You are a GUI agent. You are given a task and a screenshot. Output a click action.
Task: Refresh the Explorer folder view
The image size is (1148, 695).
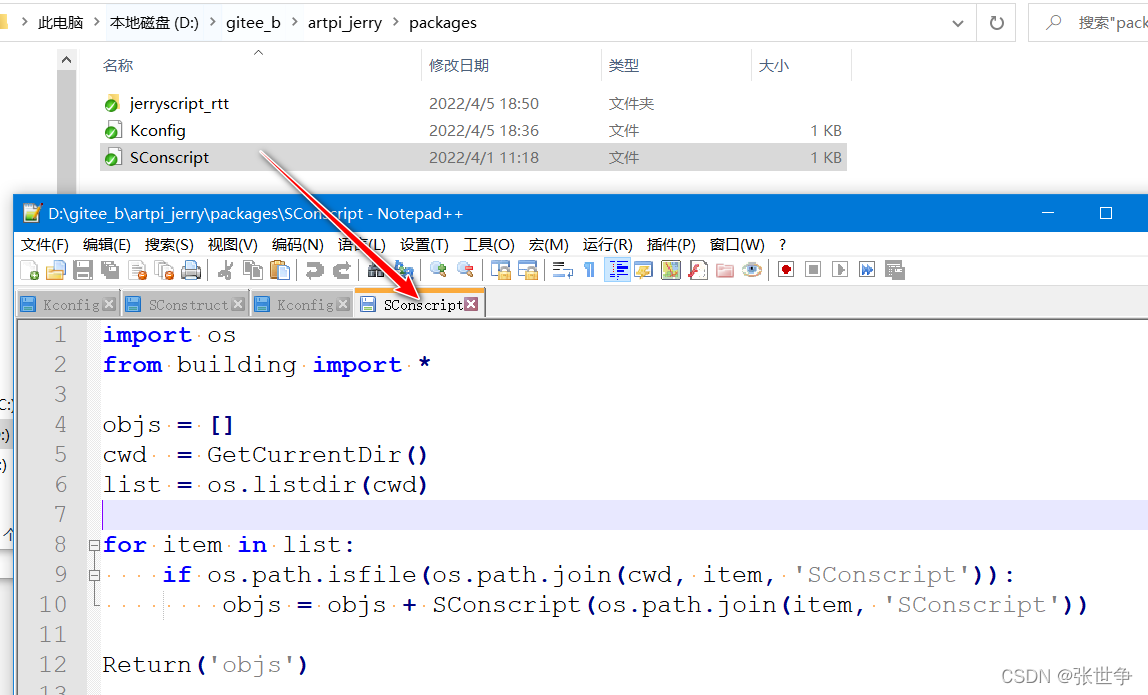coord(996,23)
